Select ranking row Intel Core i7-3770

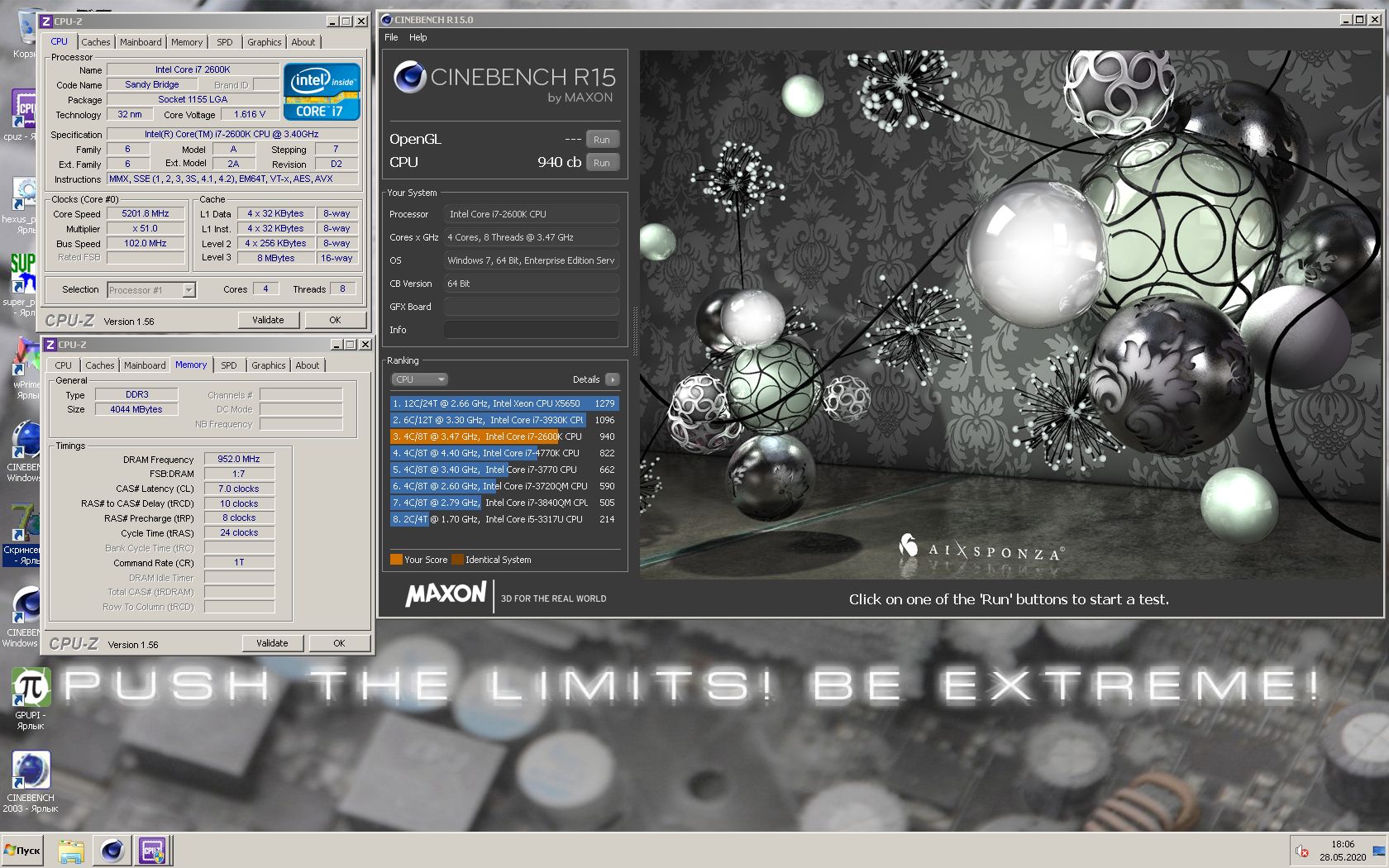504,470
